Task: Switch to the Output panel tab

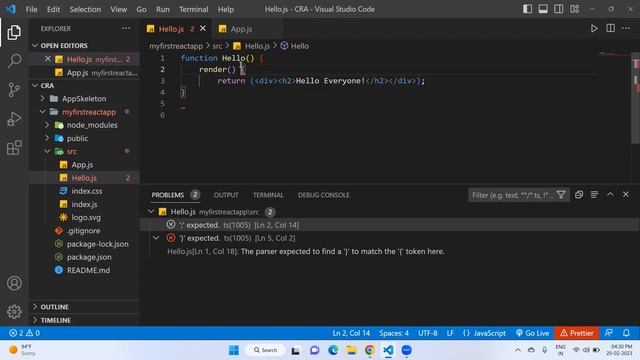Action: coord(226,195)
